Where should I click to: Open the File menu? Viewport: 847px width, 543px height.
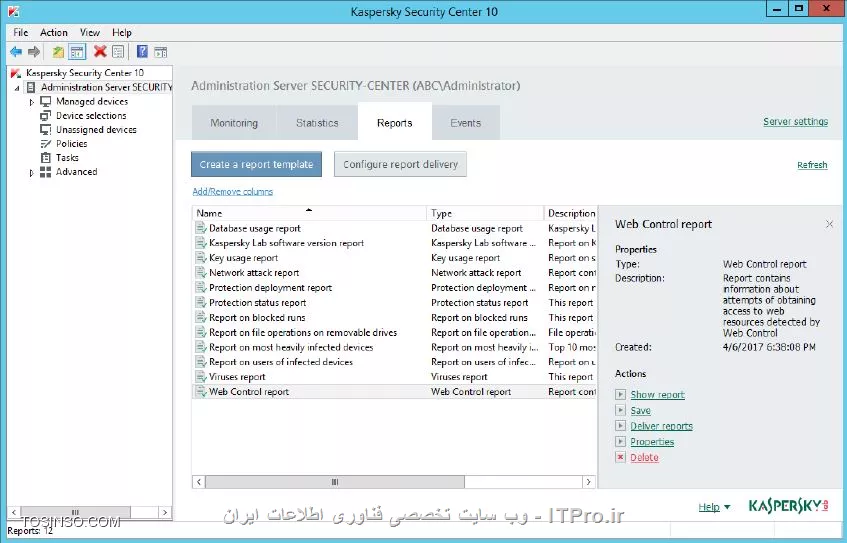click(21, 32)
